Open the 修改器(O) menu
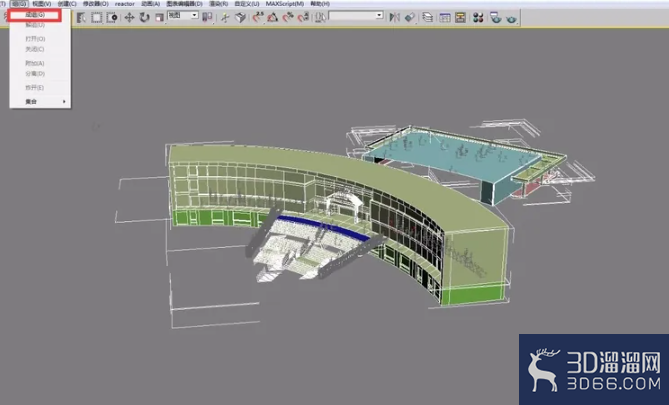 96,4
